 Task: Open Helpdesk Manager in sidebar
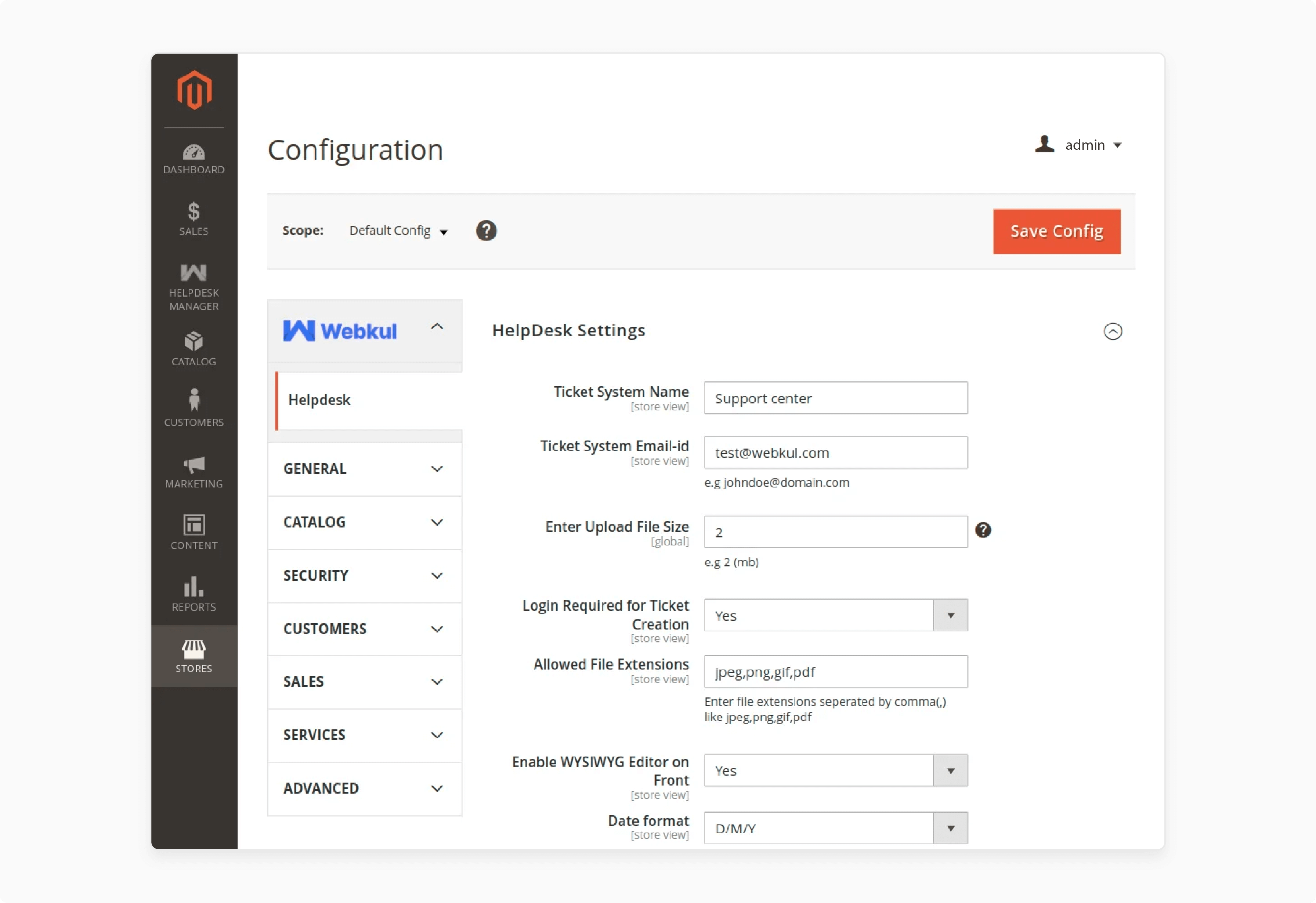click(194, 287)
